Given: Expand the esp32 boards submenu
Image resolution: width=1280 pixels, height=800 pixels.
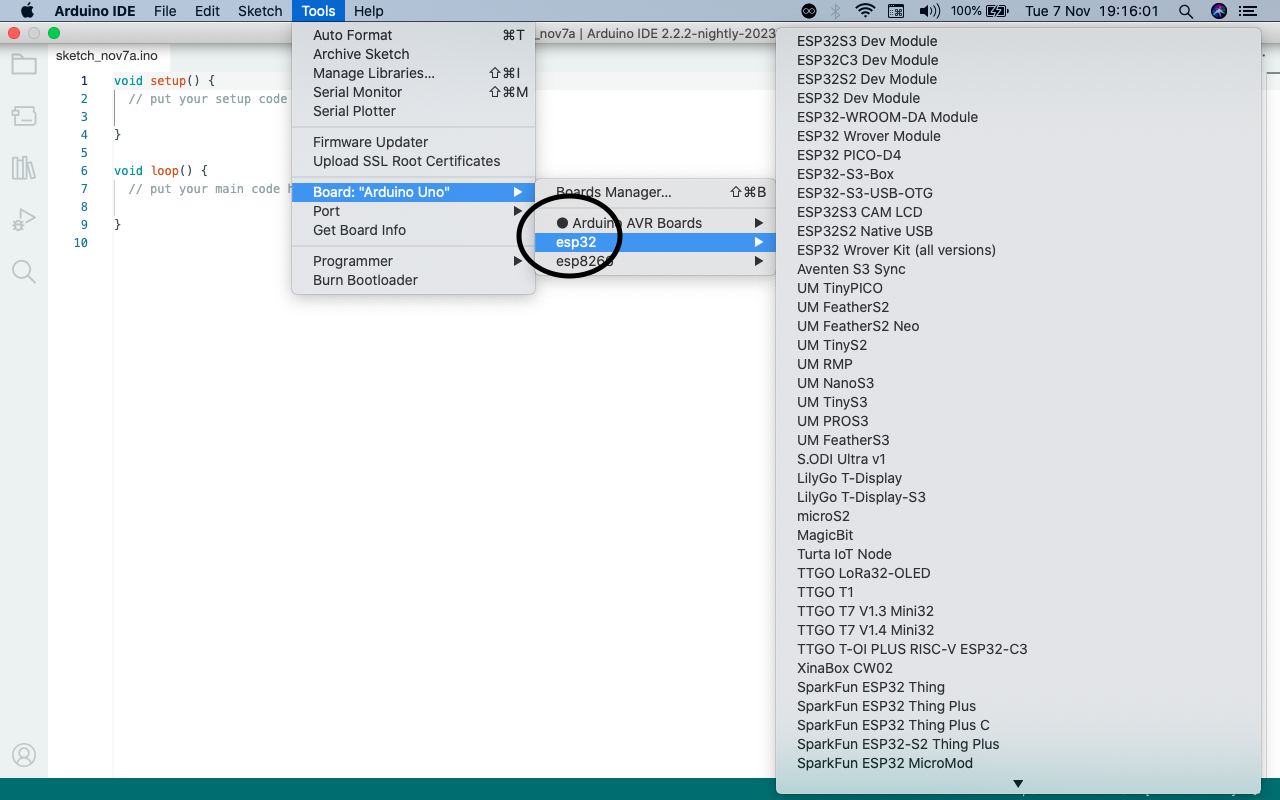Looking at the screenshot, I should click(x=655, y=242).
